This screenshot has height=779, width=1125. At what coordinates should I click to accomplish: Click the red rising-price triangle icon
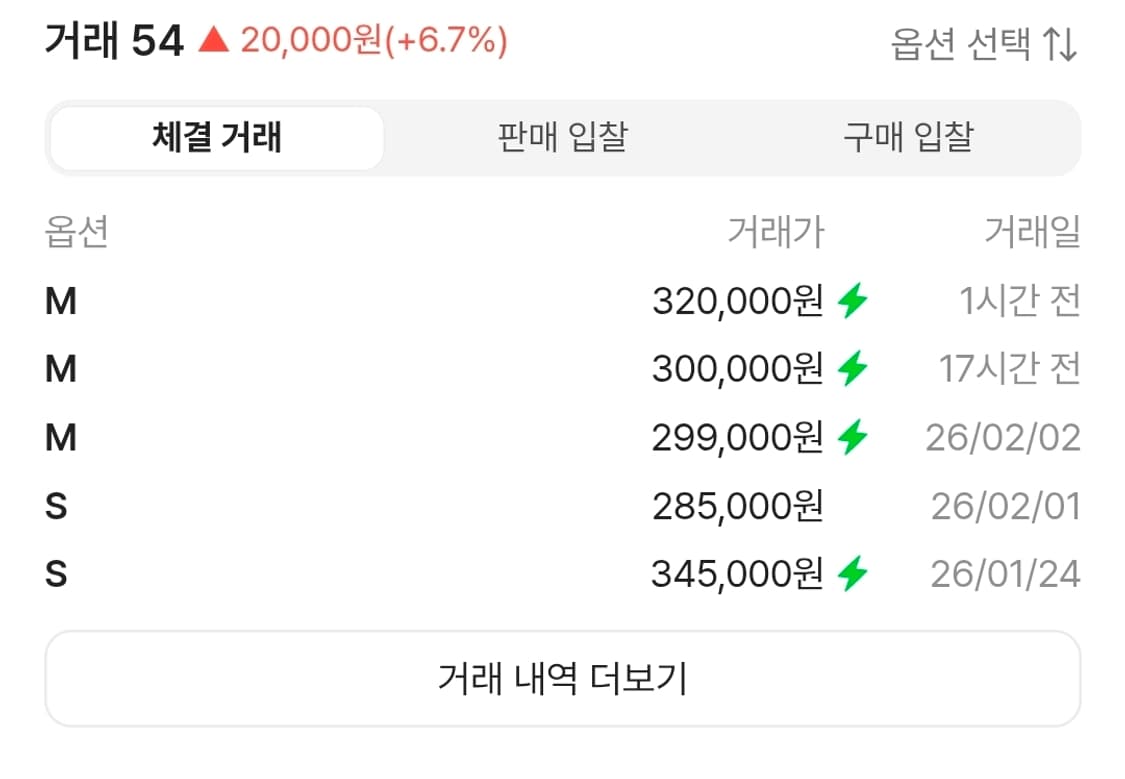click(x=213, y=42)
